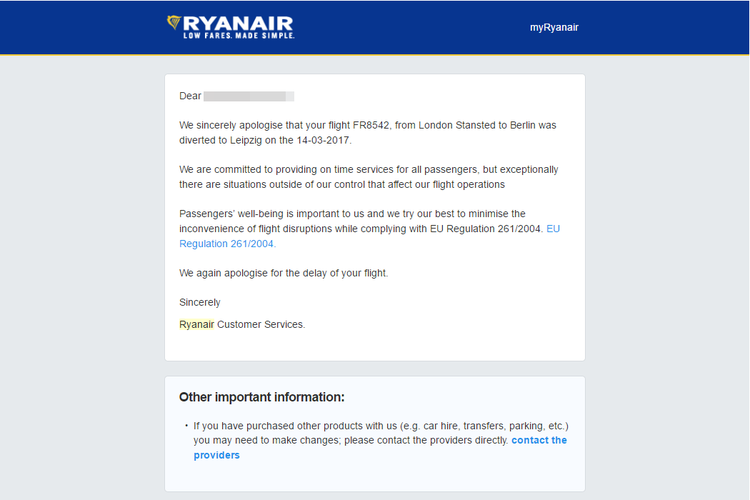This screenshot has height=500, width=750.
Task: Click the blurred recipient name after Dear
Action: [249, 96]
